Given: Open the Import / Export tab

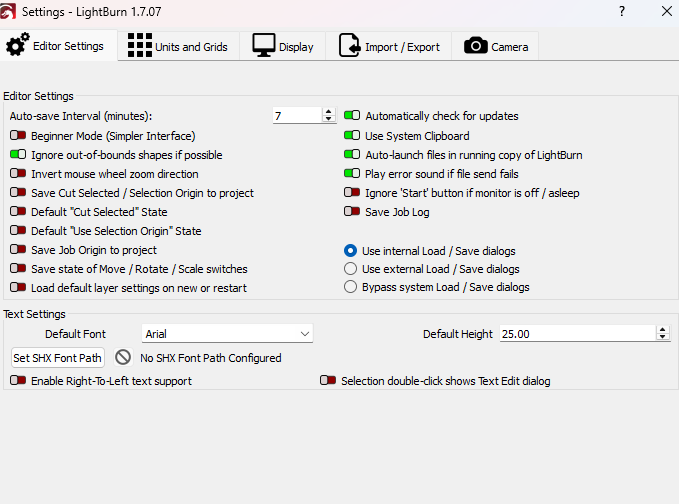Looking at the screenshot, I should [389, 46].
